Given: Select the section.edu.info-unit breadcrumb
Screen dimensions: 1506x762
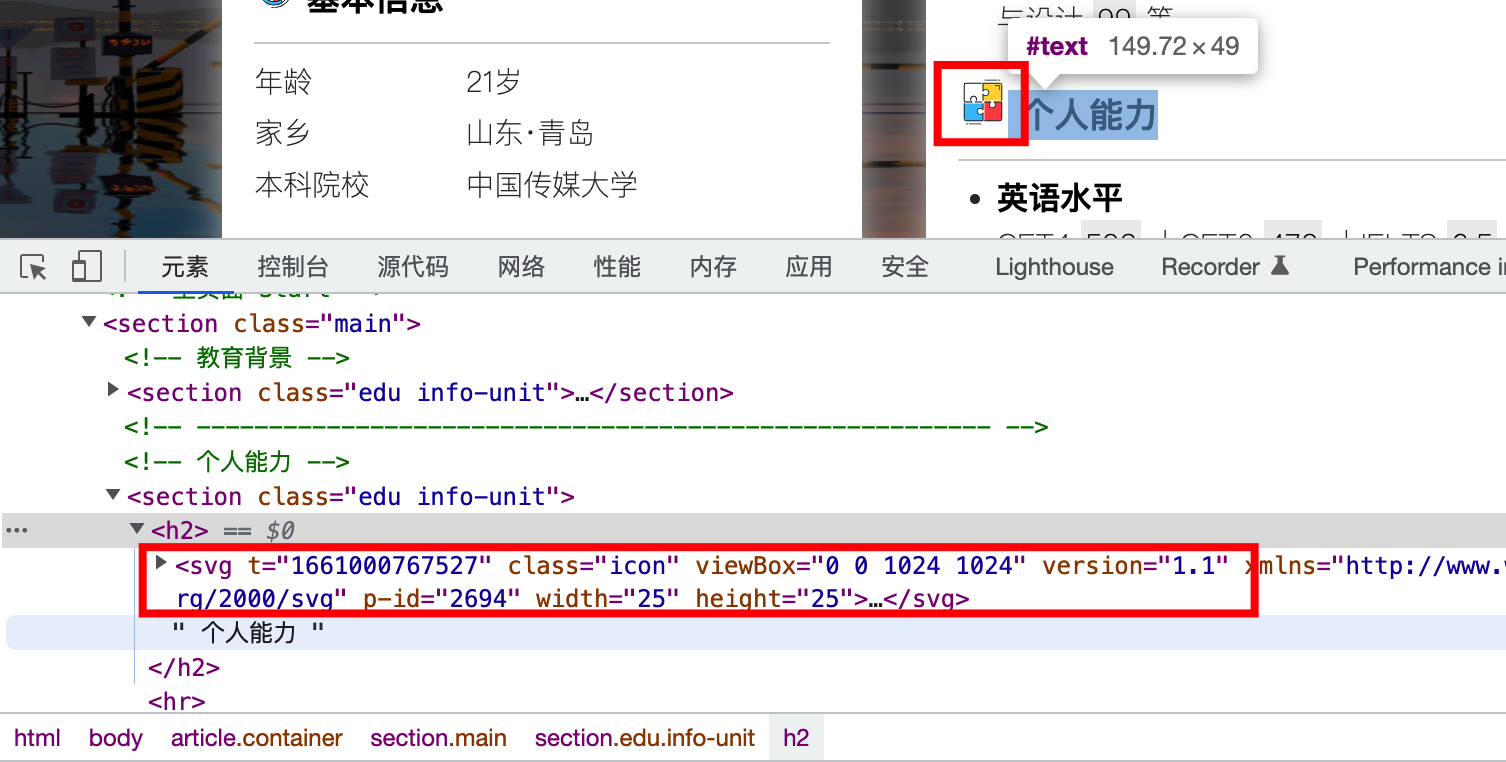Looking at the screenshot, I should (644, 738).
